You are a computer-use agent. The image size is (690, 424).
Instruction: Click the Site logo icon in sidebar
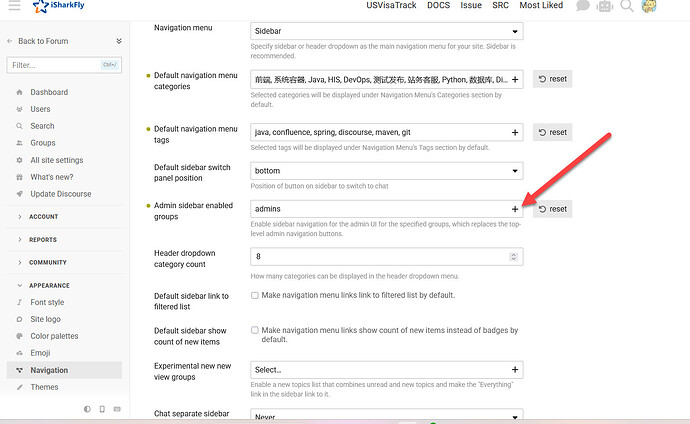pyautogui.click(x=19, y=319)
